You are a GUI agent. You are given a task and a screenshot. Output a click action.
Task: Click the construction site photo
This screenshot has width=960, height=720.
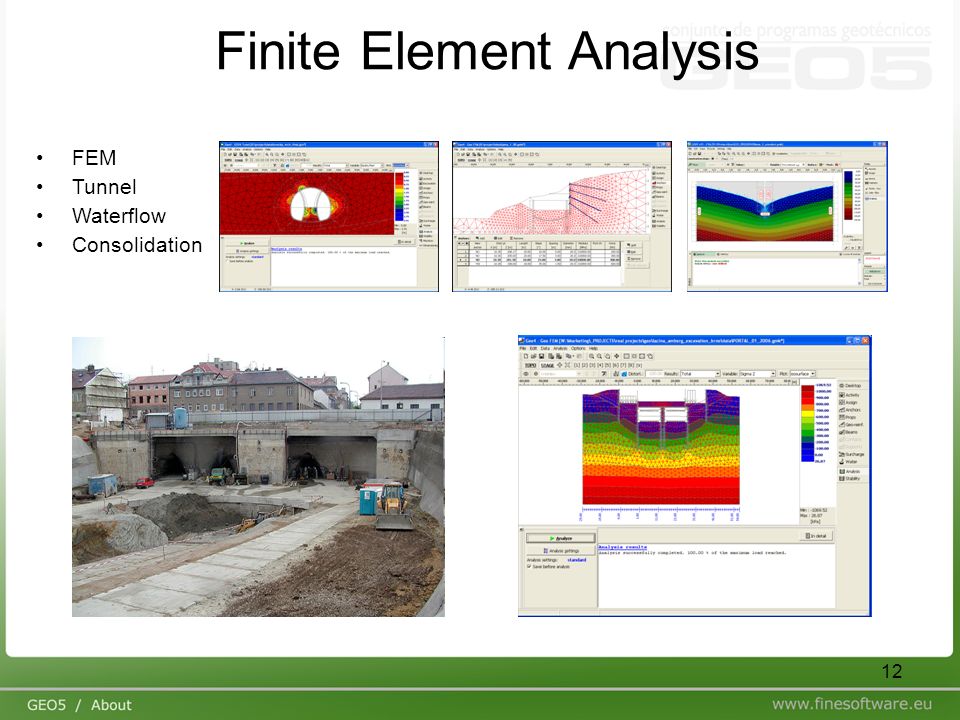(x=258, y=476)
